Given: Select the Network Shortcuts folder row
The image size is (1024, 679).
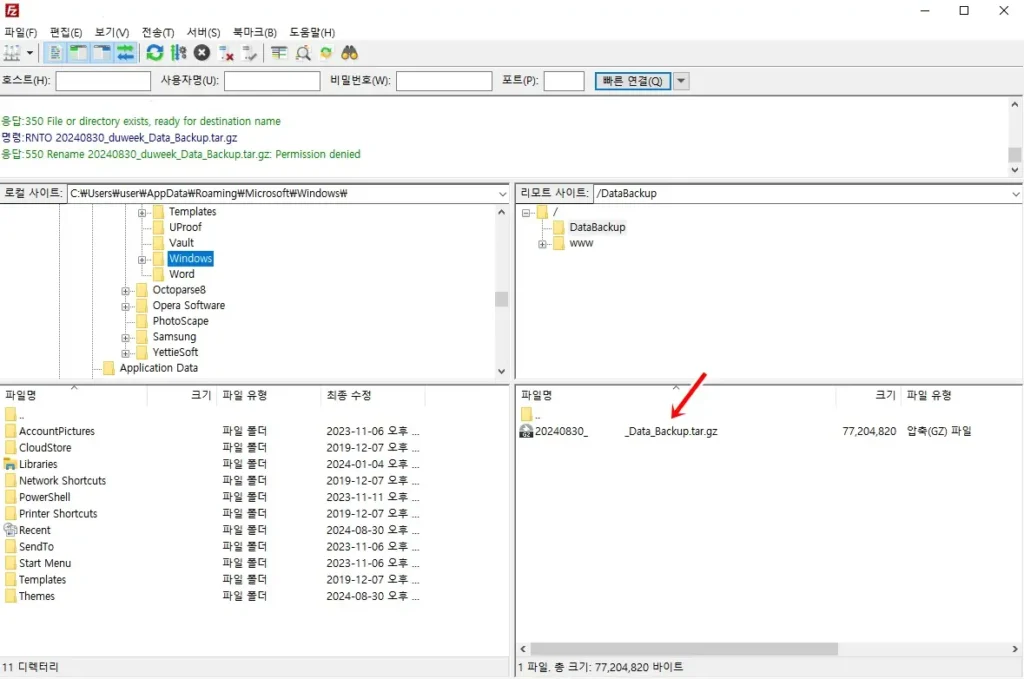Looking at the screenshot, I should click(x=213, y=481).
